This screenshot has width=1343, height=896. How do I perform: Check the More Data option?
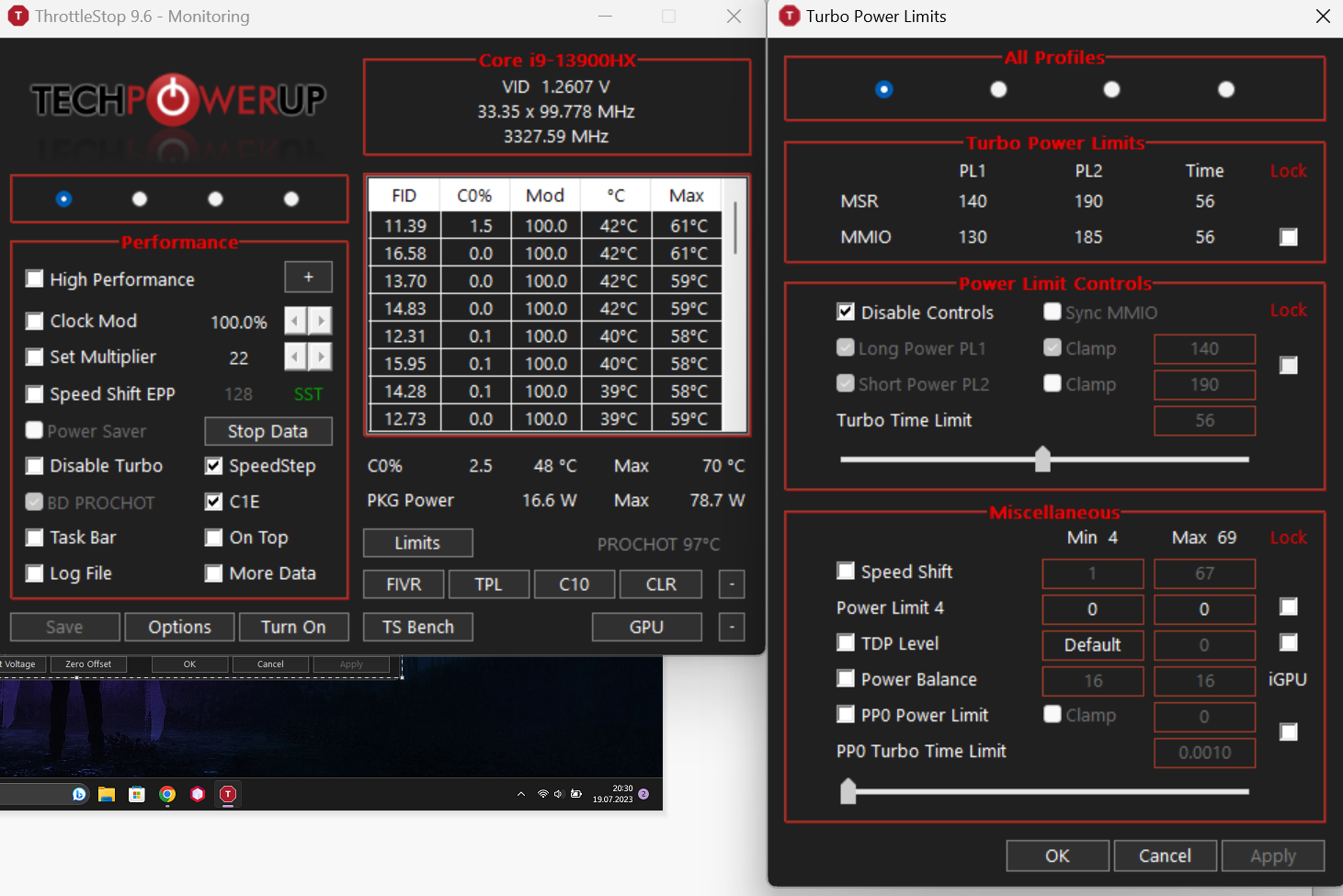click(x=214, y=573)
